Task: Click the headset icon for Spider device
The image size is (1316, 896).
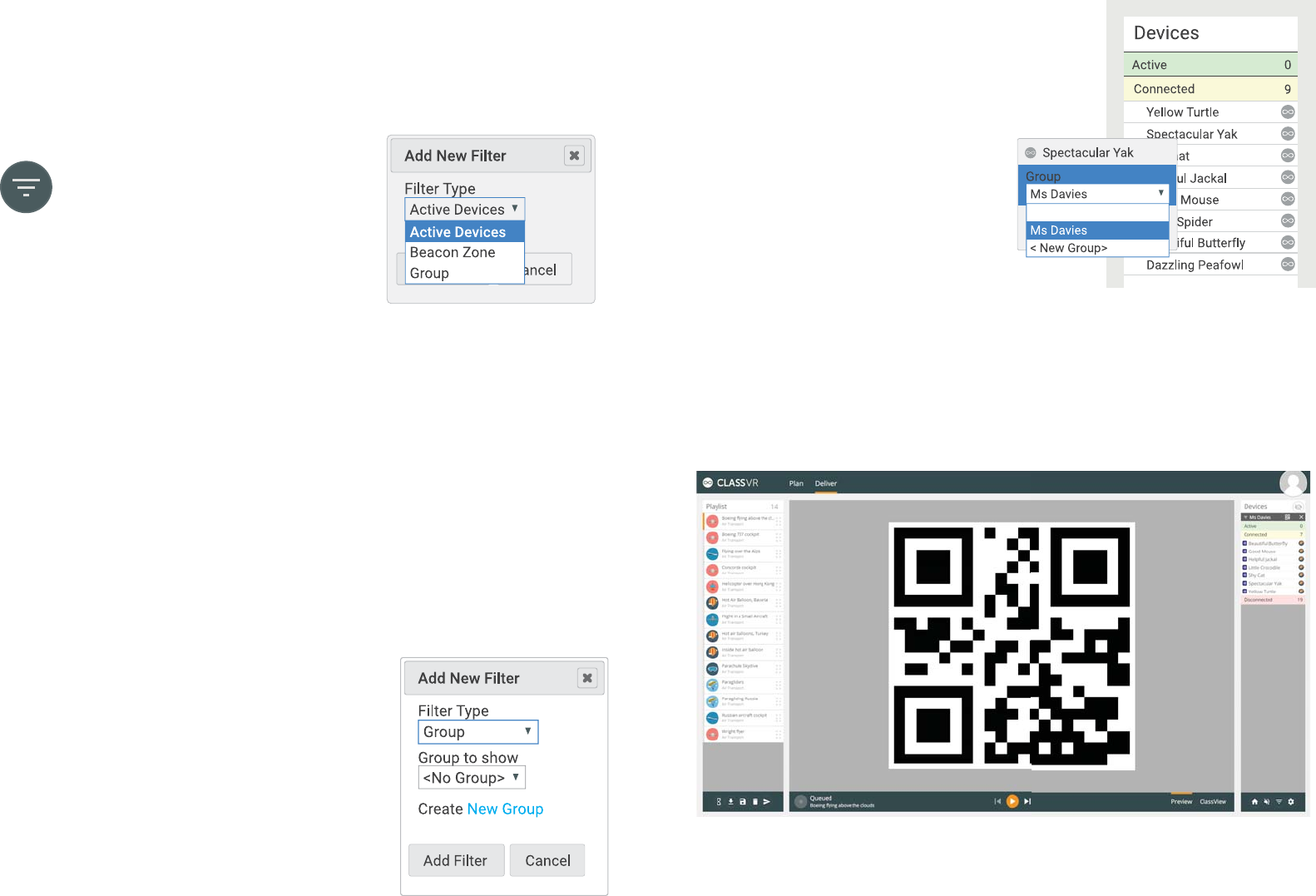Action: click(x=1288, y=220)
